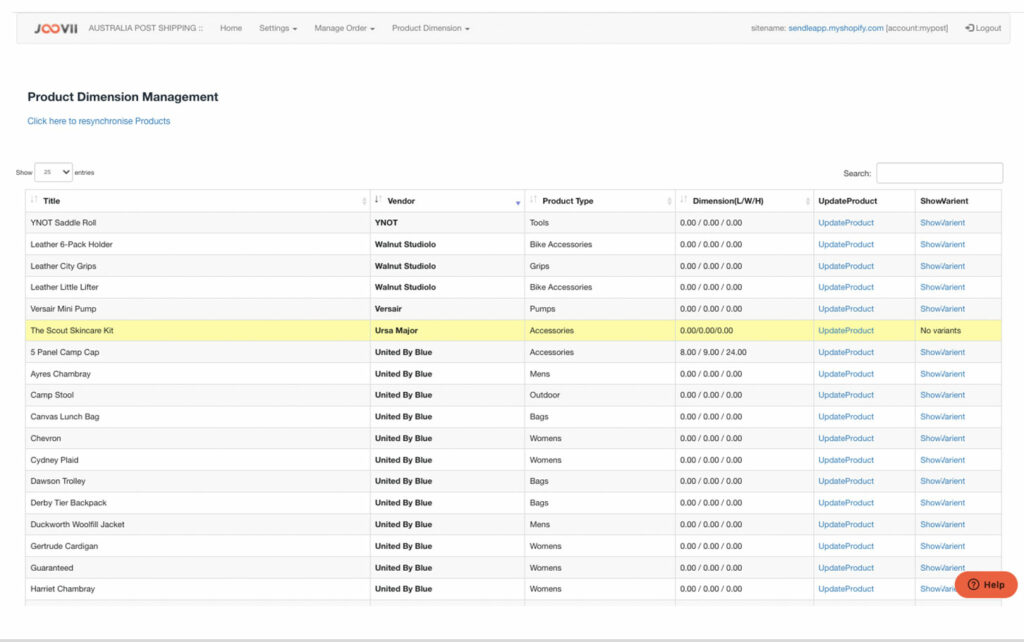This screenshot has height=642, width=1024.
Task: Click ShowVarient for Versair Mini Pump
Action: [942, 309]
